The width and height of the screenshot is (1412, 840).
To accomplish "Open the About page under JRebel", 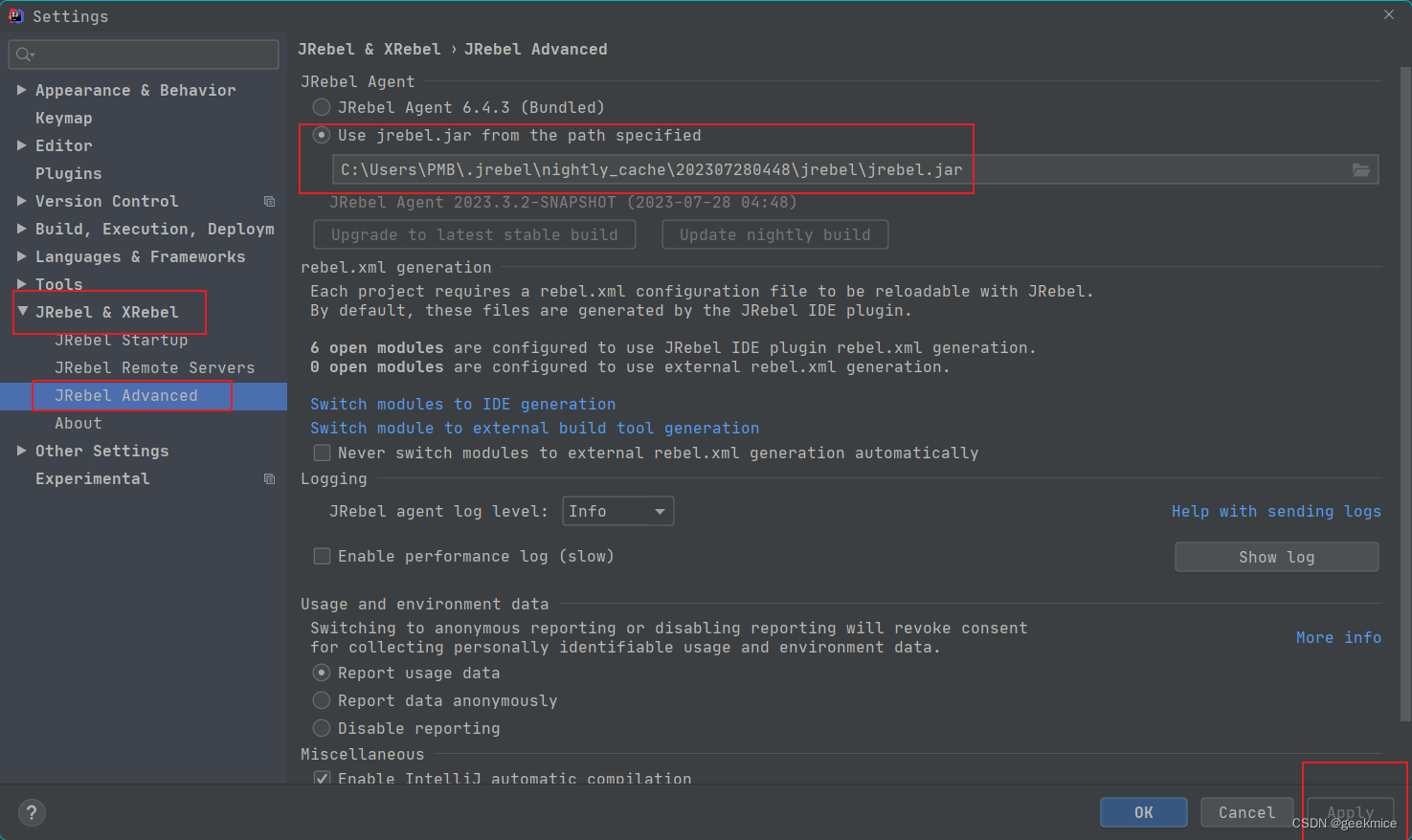I will click(x=78, y=423).
